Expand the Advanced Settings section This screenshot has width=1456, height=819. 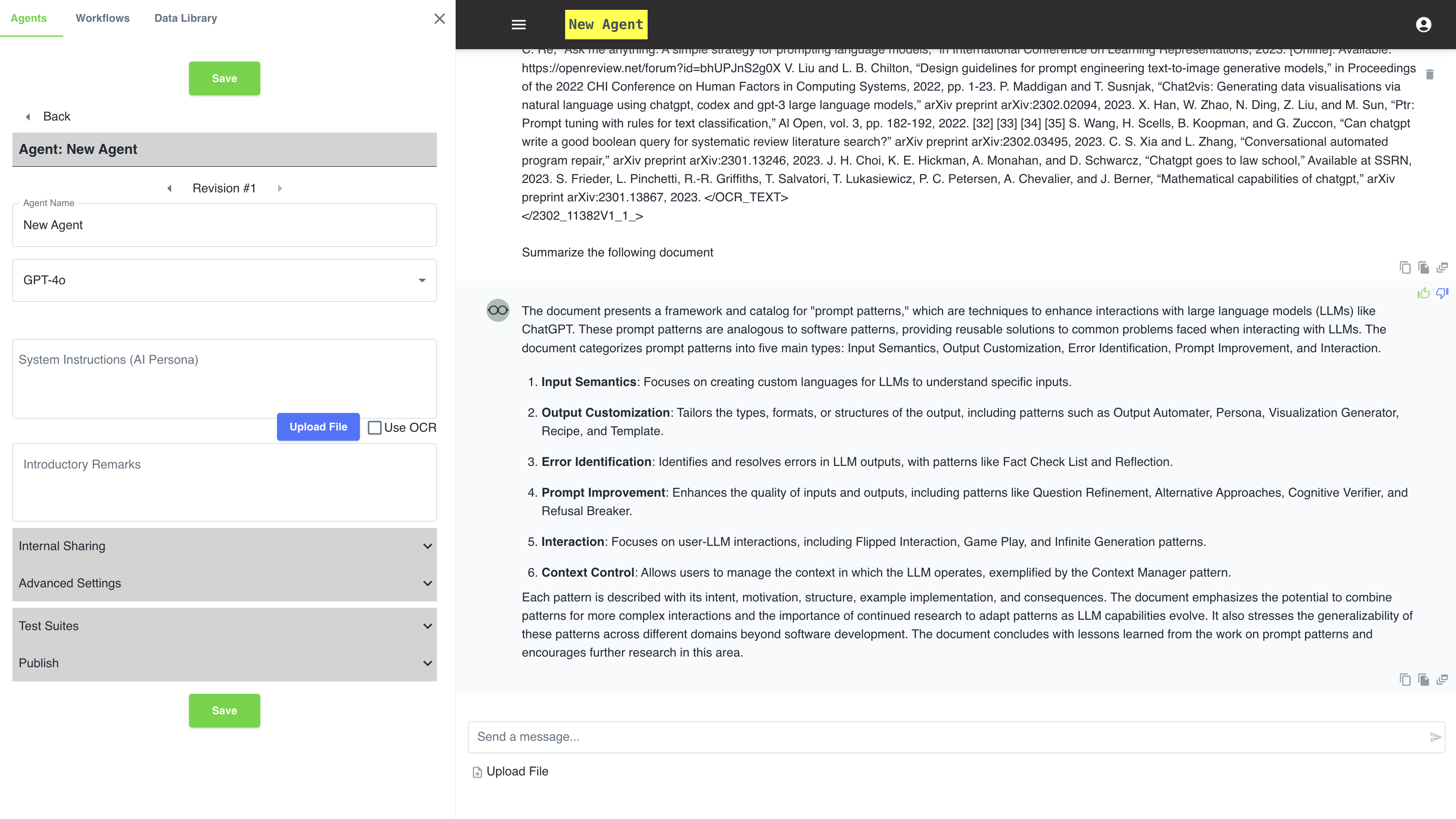tap(224, 583)
